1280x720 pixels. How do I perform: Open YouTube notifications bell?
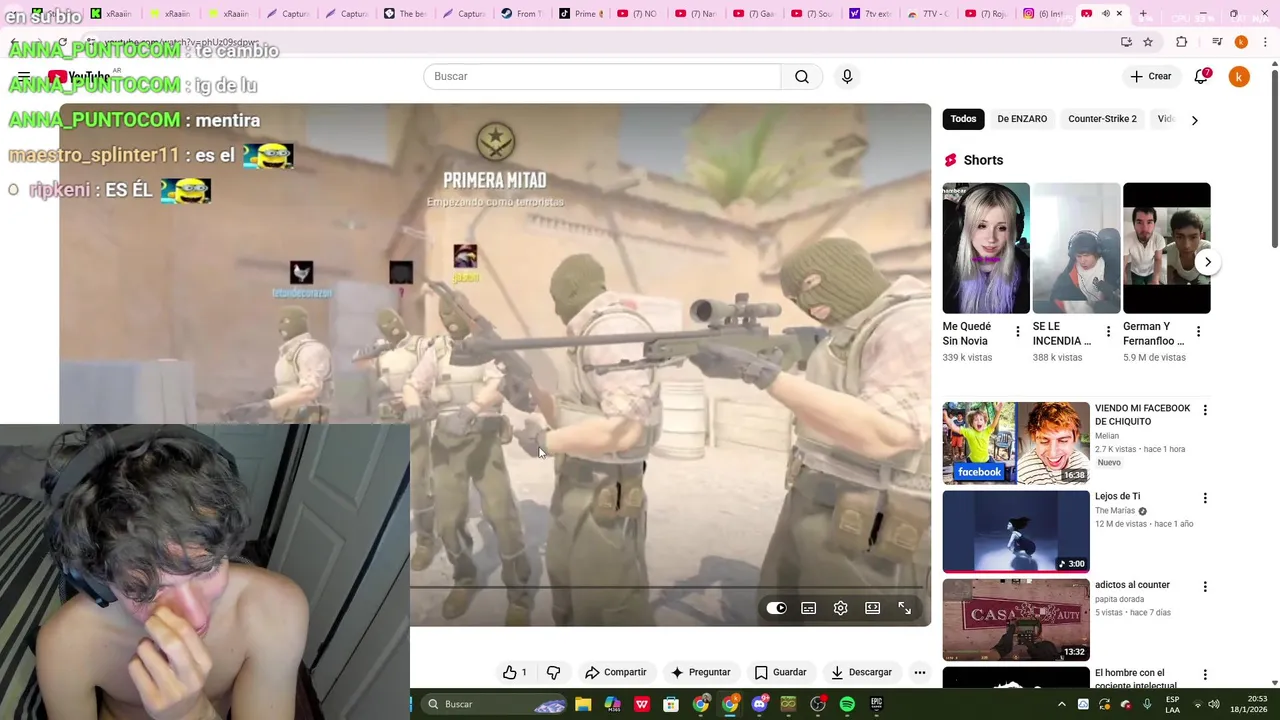[1201, 76]
